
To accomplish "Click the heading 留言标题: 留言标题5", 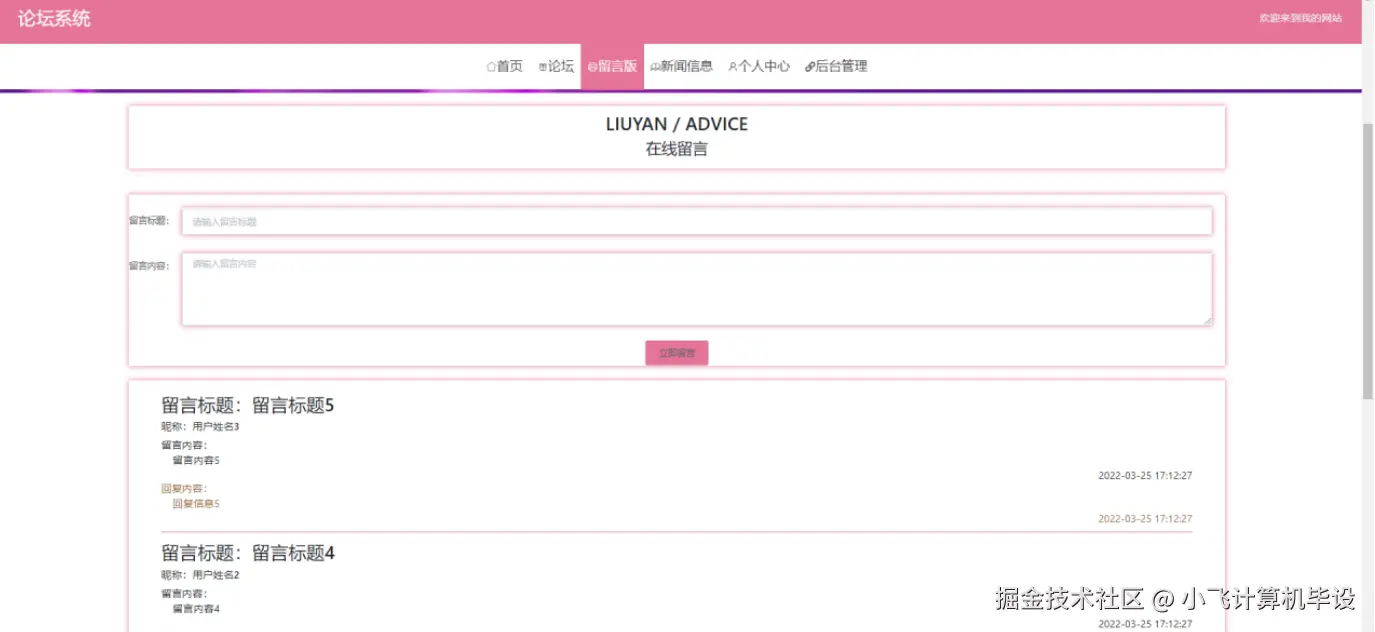I will [x=247, y=405].
